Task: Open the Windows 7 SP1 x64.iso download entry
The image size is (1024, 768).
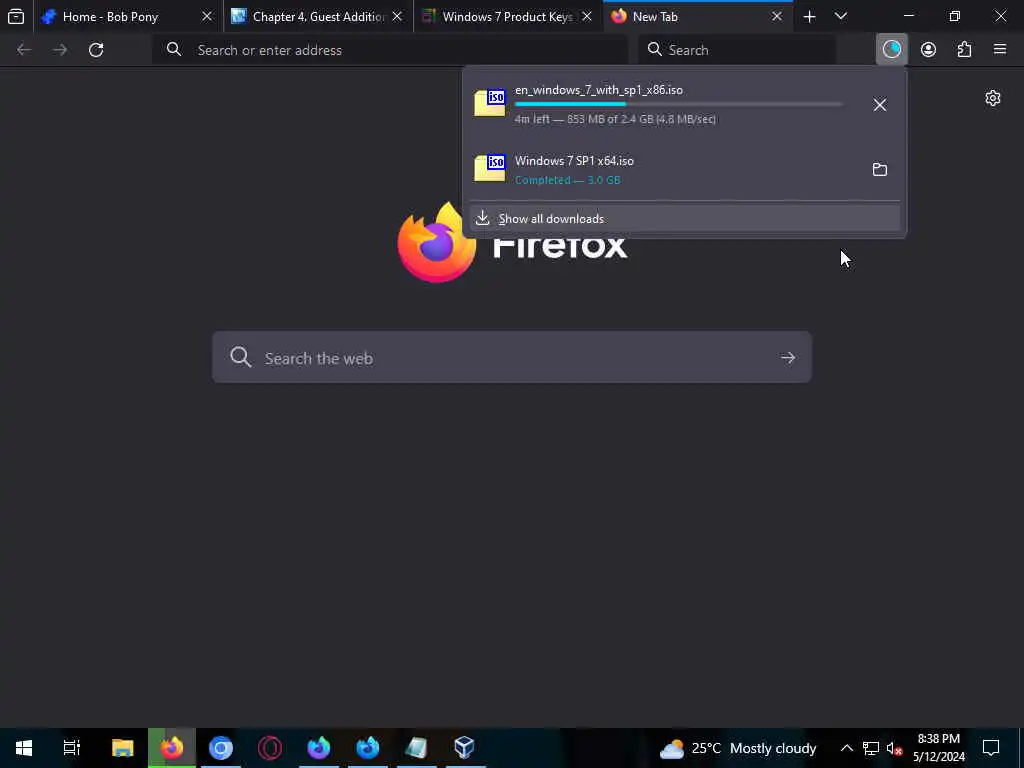Action: click(x=664, y=169)
